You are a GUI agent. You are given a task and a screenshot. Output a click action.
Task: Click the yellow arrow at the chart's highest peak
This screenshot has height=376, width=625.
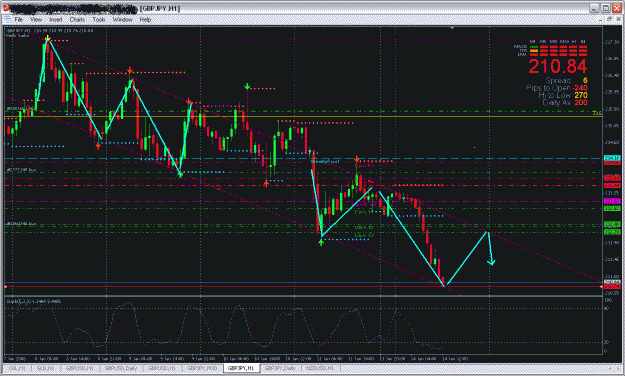click(x=47, y=38)
